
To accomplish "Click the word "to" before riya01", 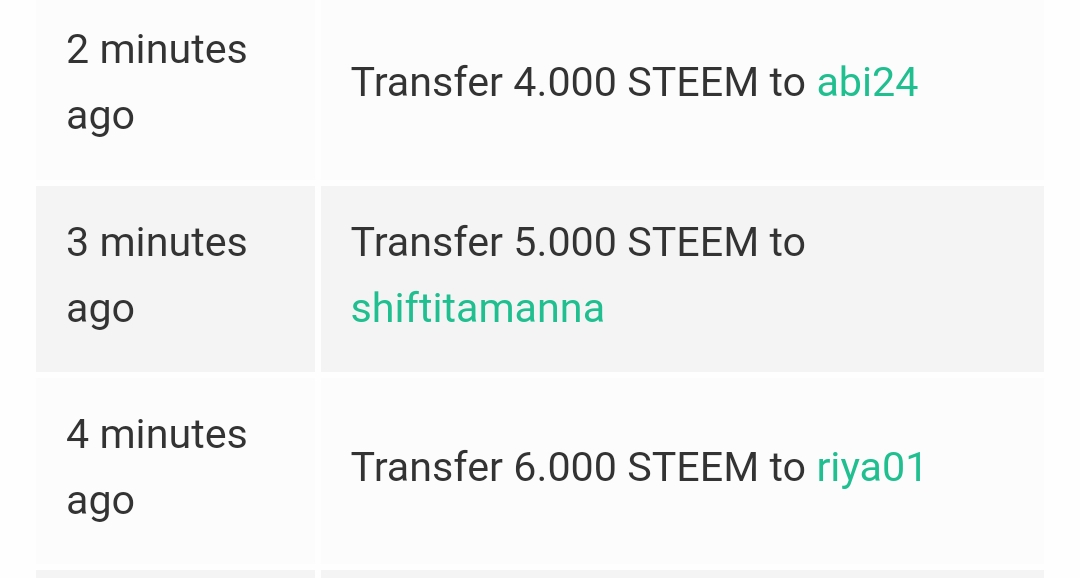I will pyautogui.click(x=787, y=467).
